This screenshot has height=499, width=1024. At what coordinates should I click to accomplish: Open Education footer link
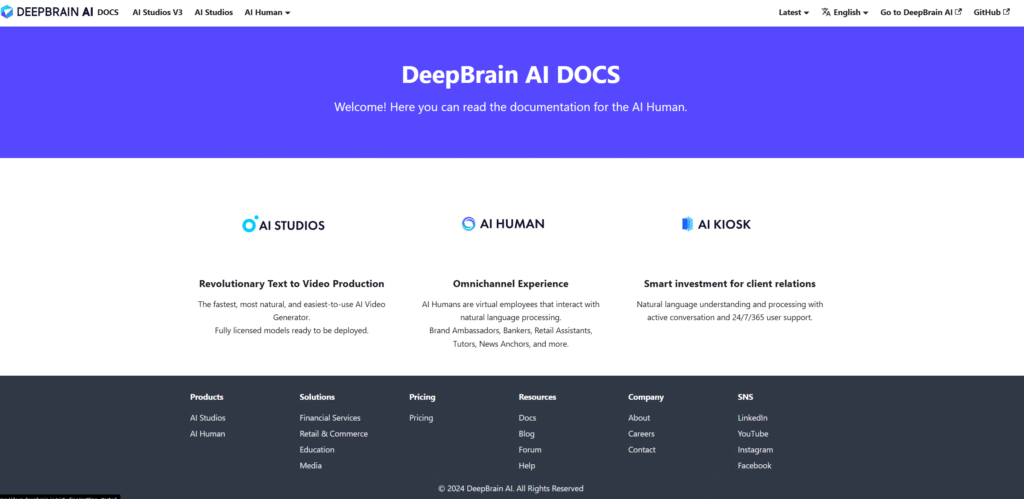[x=317, y=450]
